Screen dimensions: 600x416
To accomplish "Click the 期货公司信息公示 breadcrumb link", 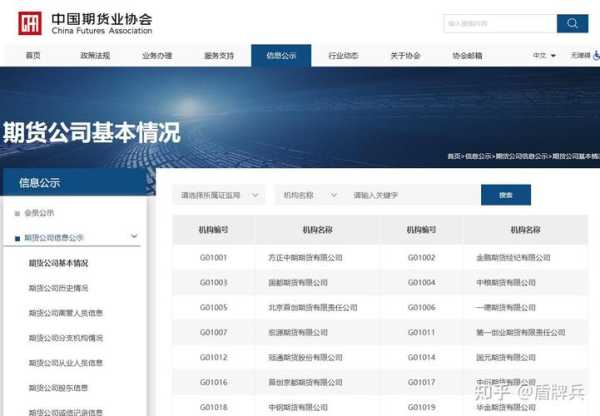I will (x=522, y=156).
